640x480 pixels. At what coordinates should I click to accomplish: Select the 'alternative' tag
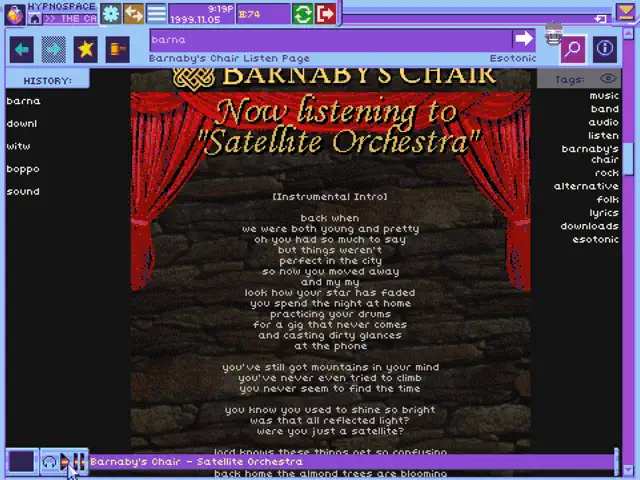coord(586,186)
